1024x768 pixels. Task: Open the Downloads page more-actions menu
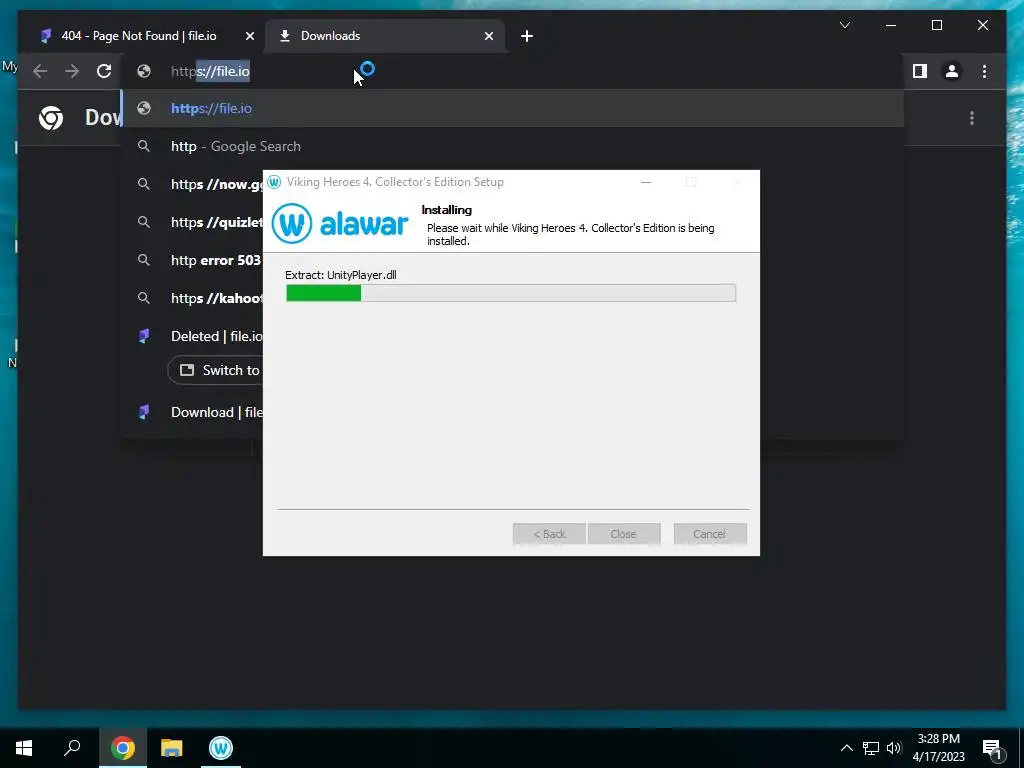tap(972, 118)
